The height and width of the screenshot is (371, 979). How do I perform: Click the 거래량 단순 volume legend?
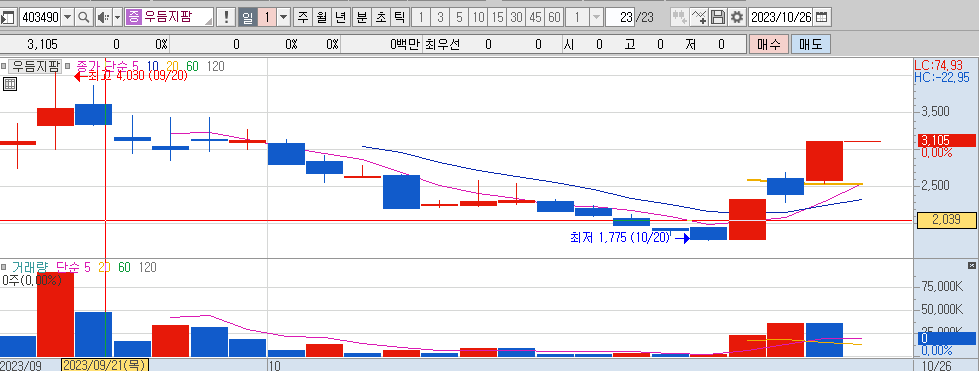[46, 267]
